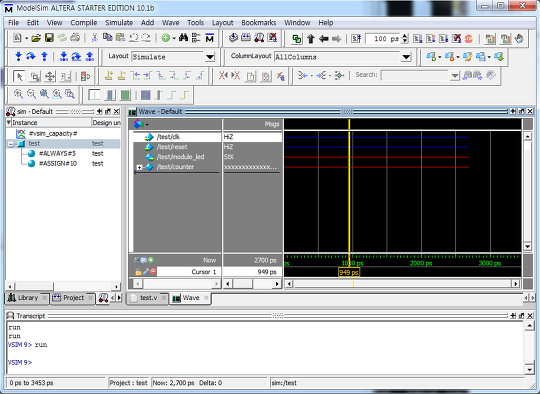Click the Step Into blue down arrow
540x394 pixels.
coord(18,56)
